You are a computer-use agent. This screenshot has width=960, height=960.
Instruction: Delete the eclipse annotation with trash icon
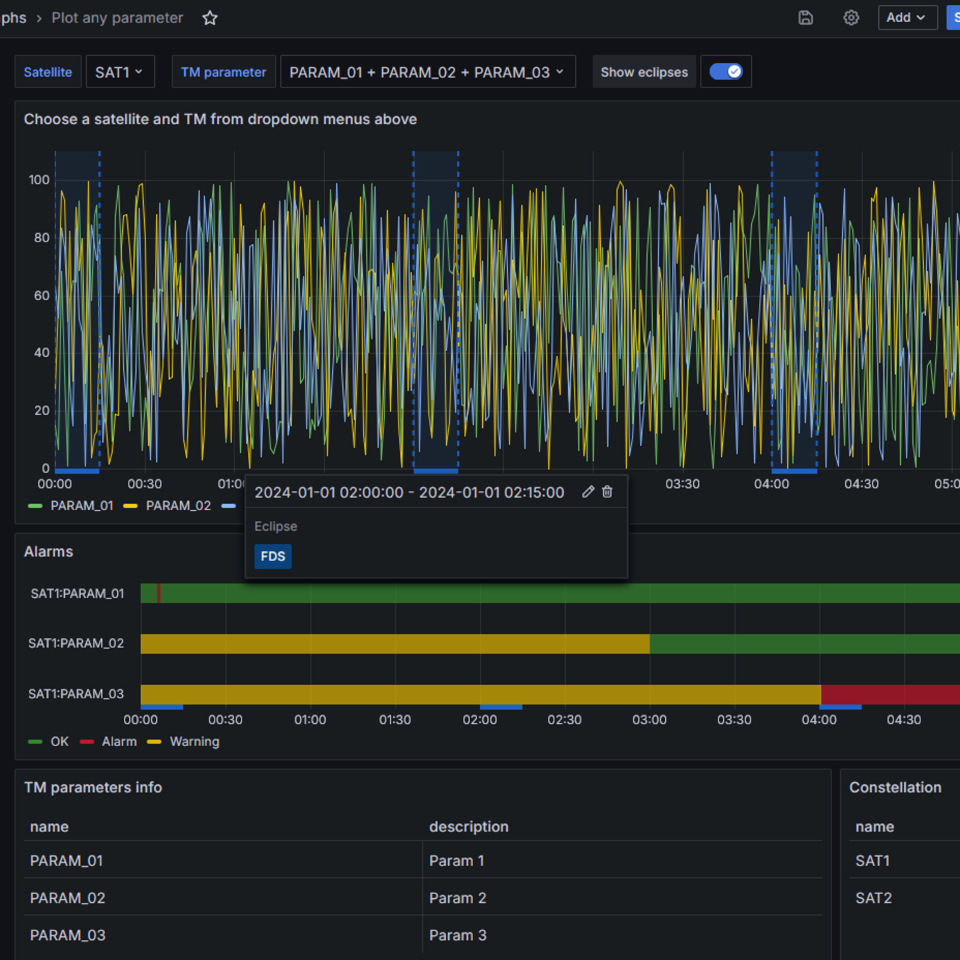tap(607, 492)
